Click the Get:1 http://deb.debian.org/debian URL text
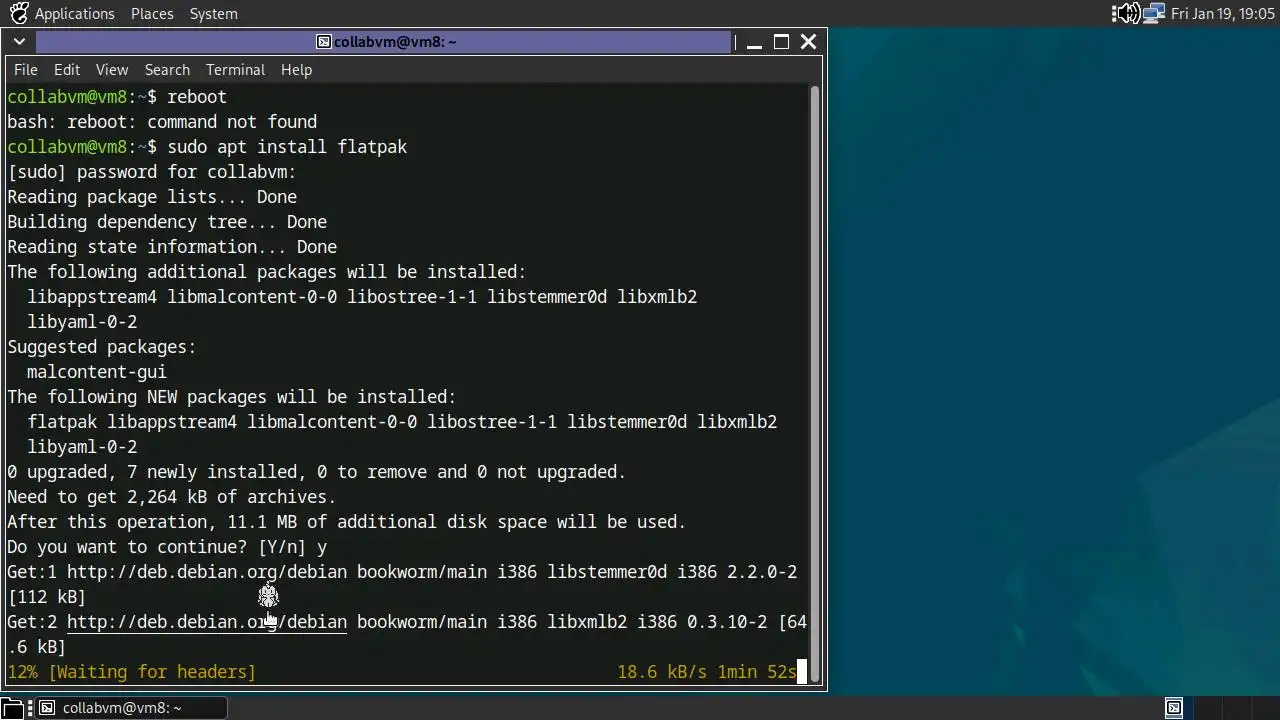This screenshot has height=720, width=1280. coord(207,572)
